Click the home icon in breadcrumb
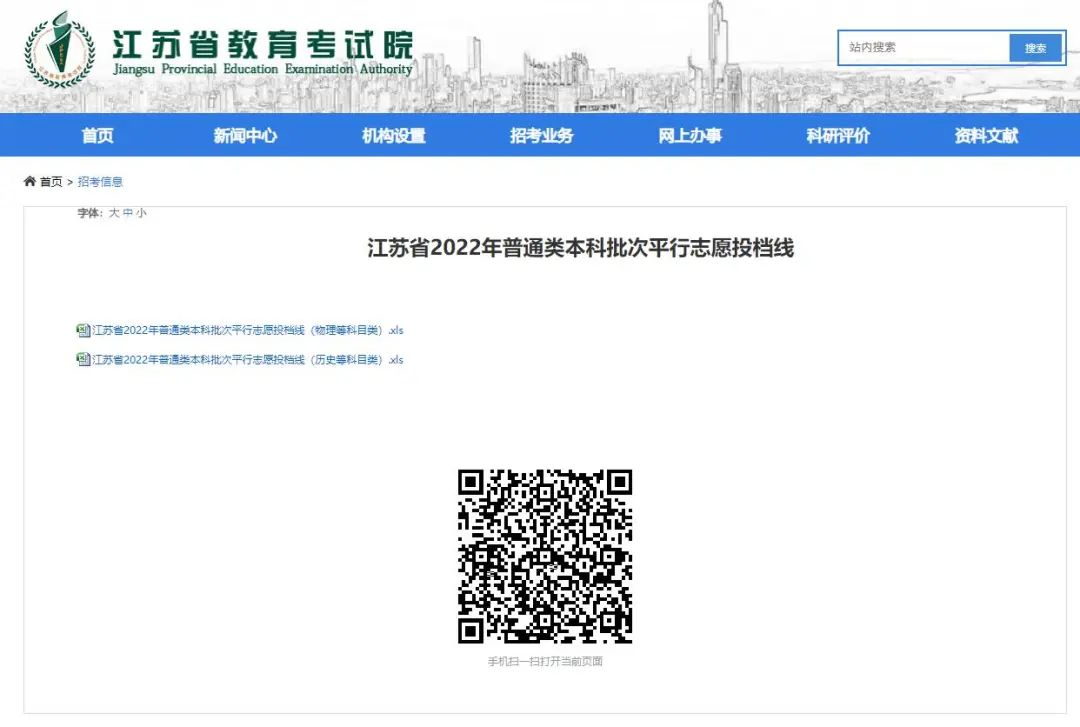The height and width of the screenshot is (727, 1080). click(30, 181)
